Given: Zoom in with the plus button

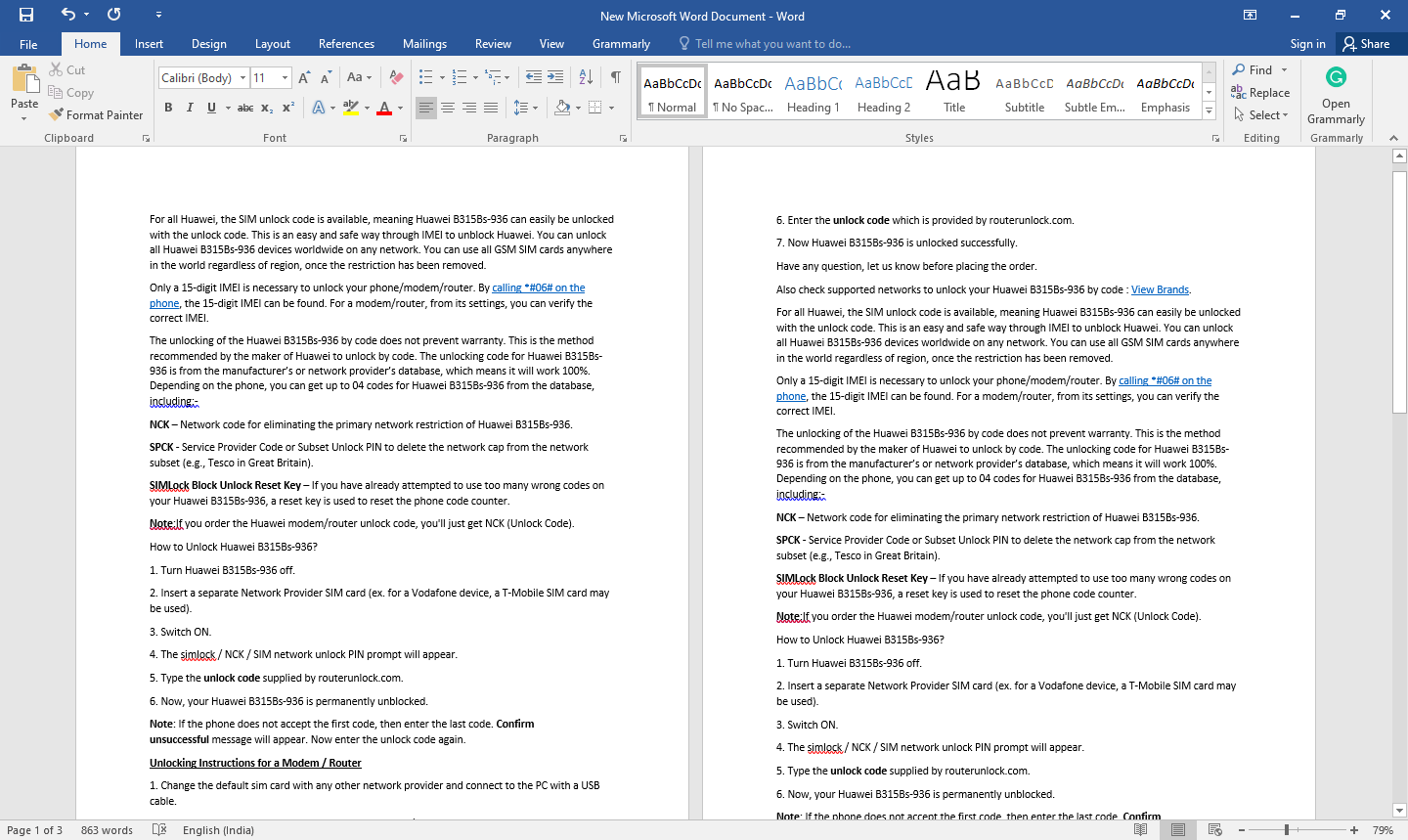Looking at the screenshot, I should (x=1354, y=830).
